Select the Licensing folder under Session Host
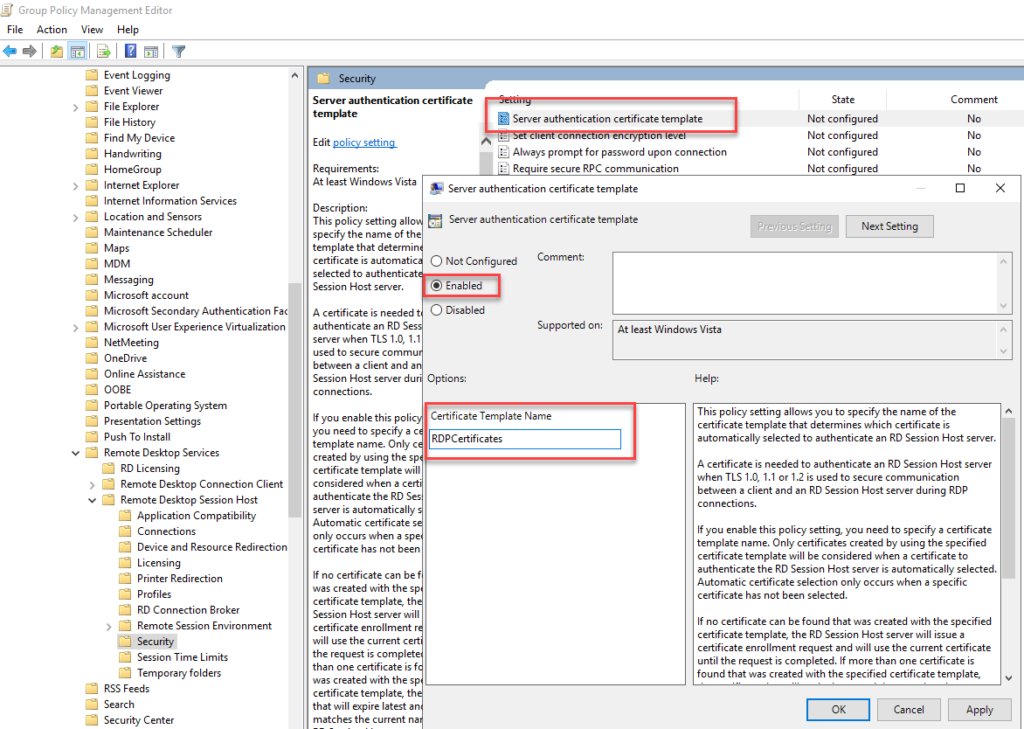 click(x=159, y=562)
